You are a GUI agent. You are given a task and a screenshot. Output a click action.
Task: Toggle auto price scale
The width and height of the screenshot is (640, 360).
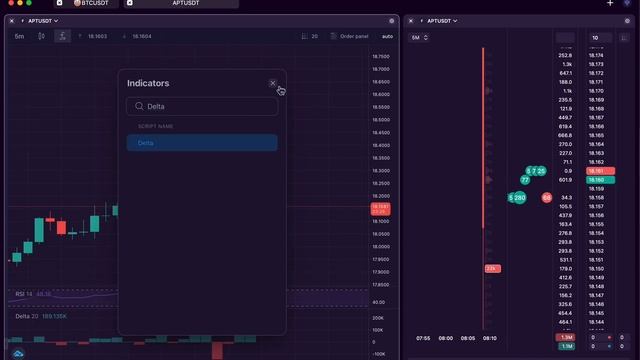(387, 36)
